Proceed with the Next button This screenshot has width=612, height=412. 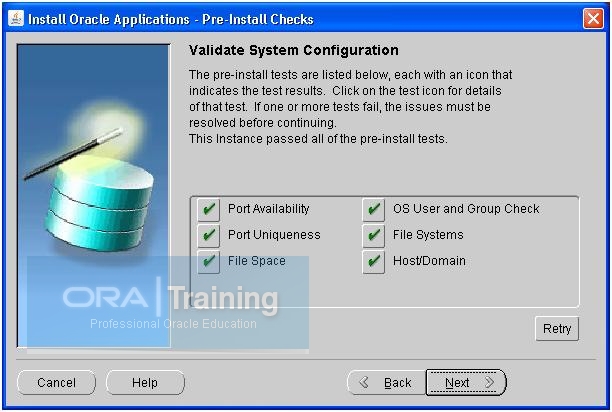coord(466,382)
